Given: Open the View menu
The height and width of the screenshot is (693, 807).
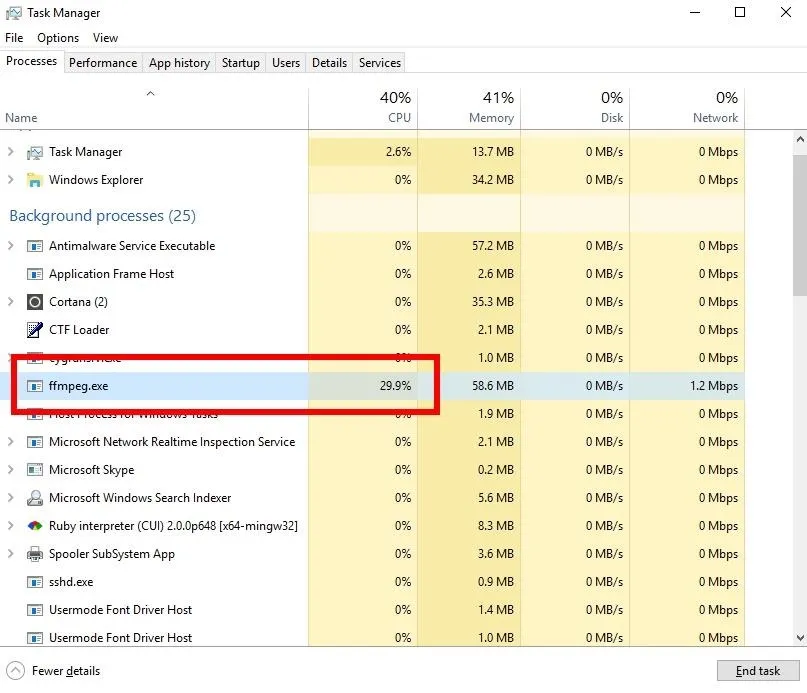Looking at the screenshot, I should (x=106, y=38).
